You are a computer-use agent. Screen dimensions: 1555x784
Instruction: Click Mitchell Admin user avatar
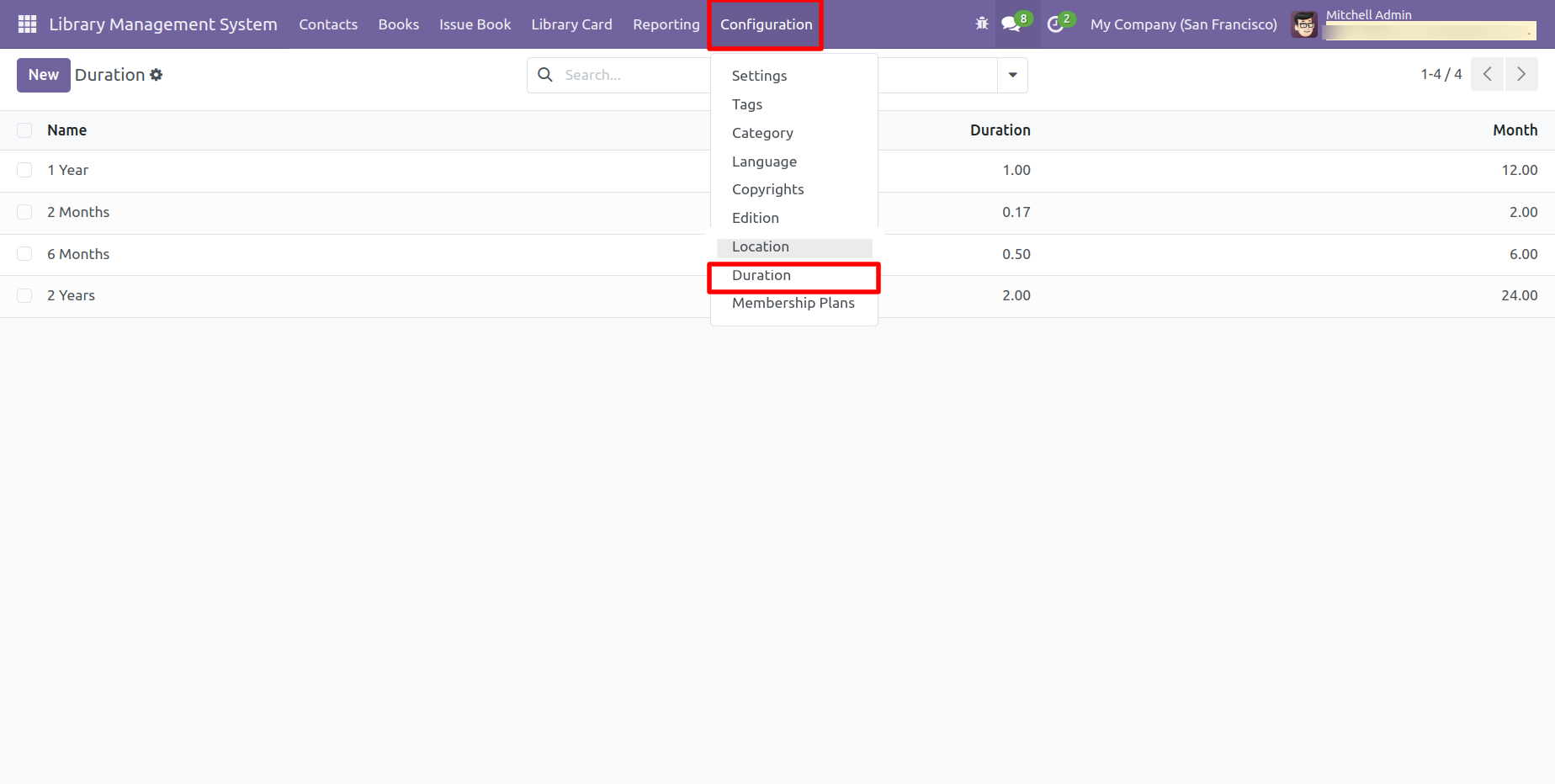(x=1304, y=24)
